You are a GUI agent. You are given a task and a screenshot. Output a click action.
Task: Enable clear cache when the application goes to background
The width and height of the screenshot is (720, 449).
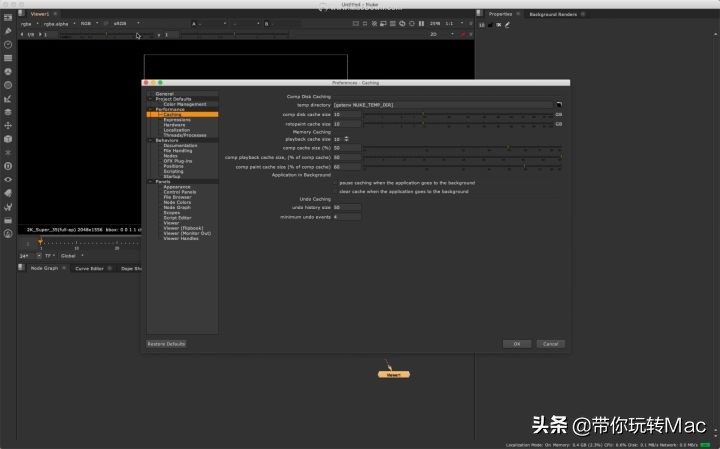(x=336, y=191)
